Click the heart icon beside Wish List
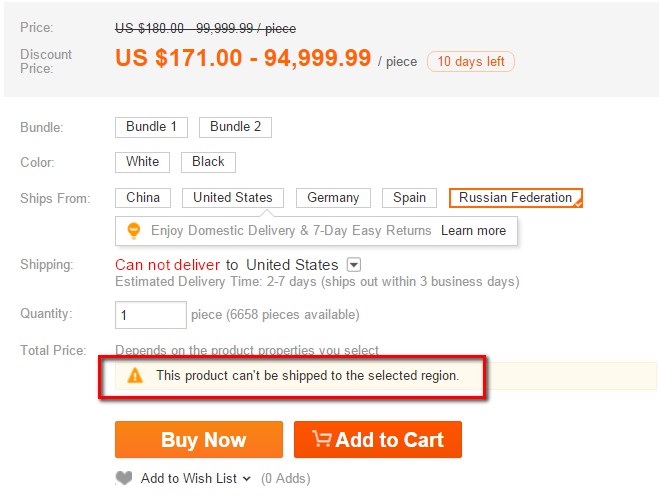 point(124,478)
